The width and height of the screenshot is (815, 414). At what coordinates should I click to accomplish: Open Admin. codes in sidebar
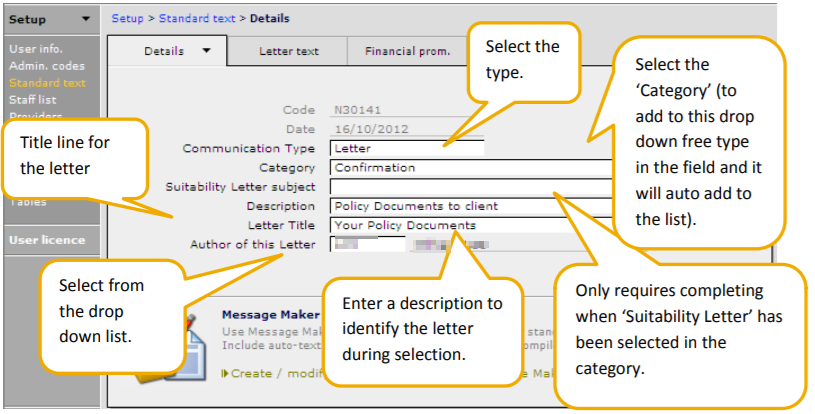tap(47, 66)
